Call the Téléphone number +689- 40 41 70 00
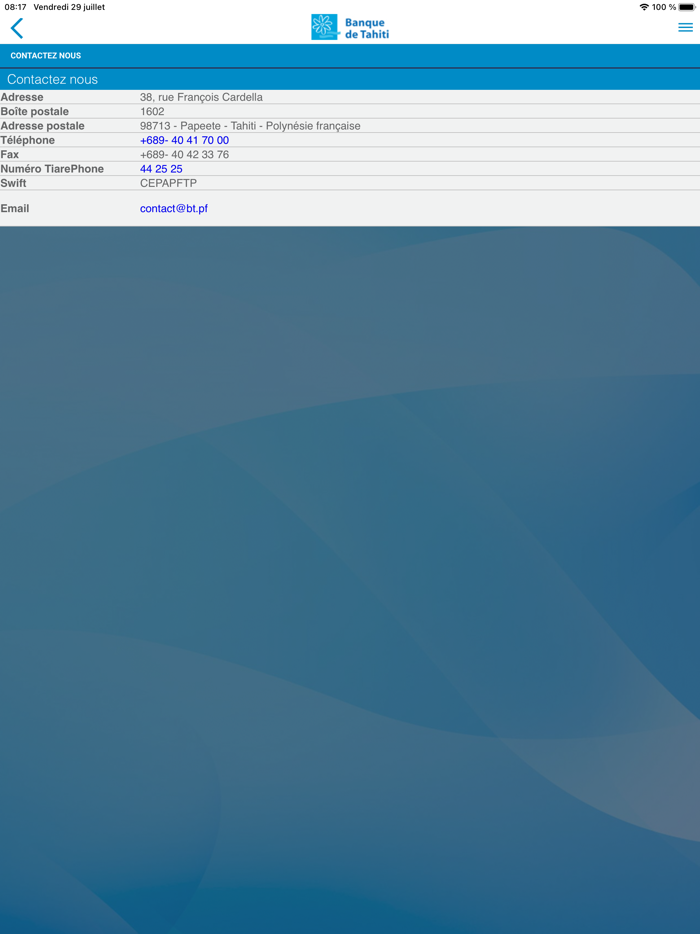 [x=184, y=140]
